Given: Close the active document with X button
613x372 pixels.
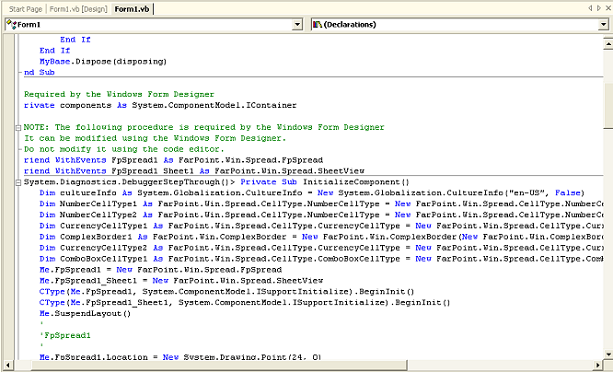Looking at the screenshot, I should [609, 8].
